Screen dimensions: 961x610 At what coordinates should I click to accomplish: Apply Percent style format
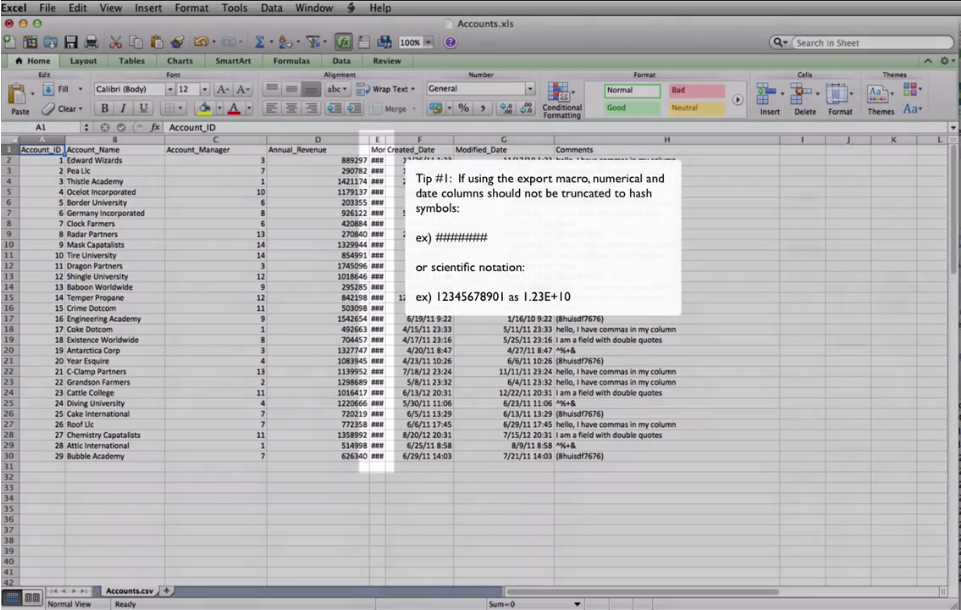[463, 109]
